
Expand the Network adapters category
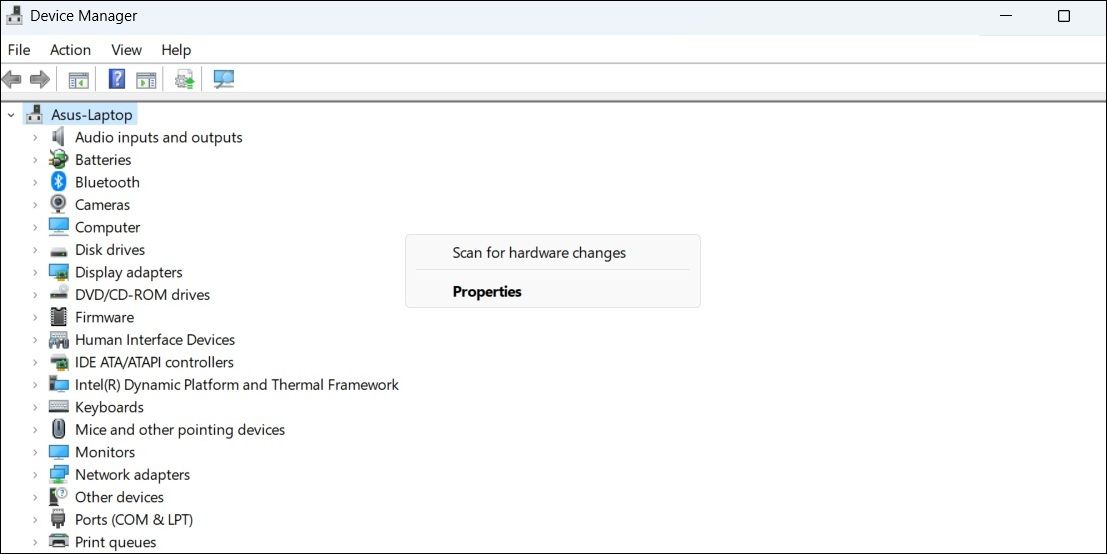(35, 475)
